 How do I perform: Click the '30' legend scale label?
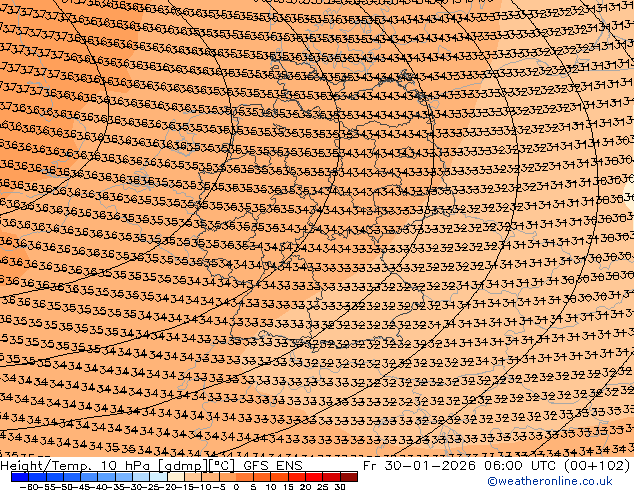point(340,487)
